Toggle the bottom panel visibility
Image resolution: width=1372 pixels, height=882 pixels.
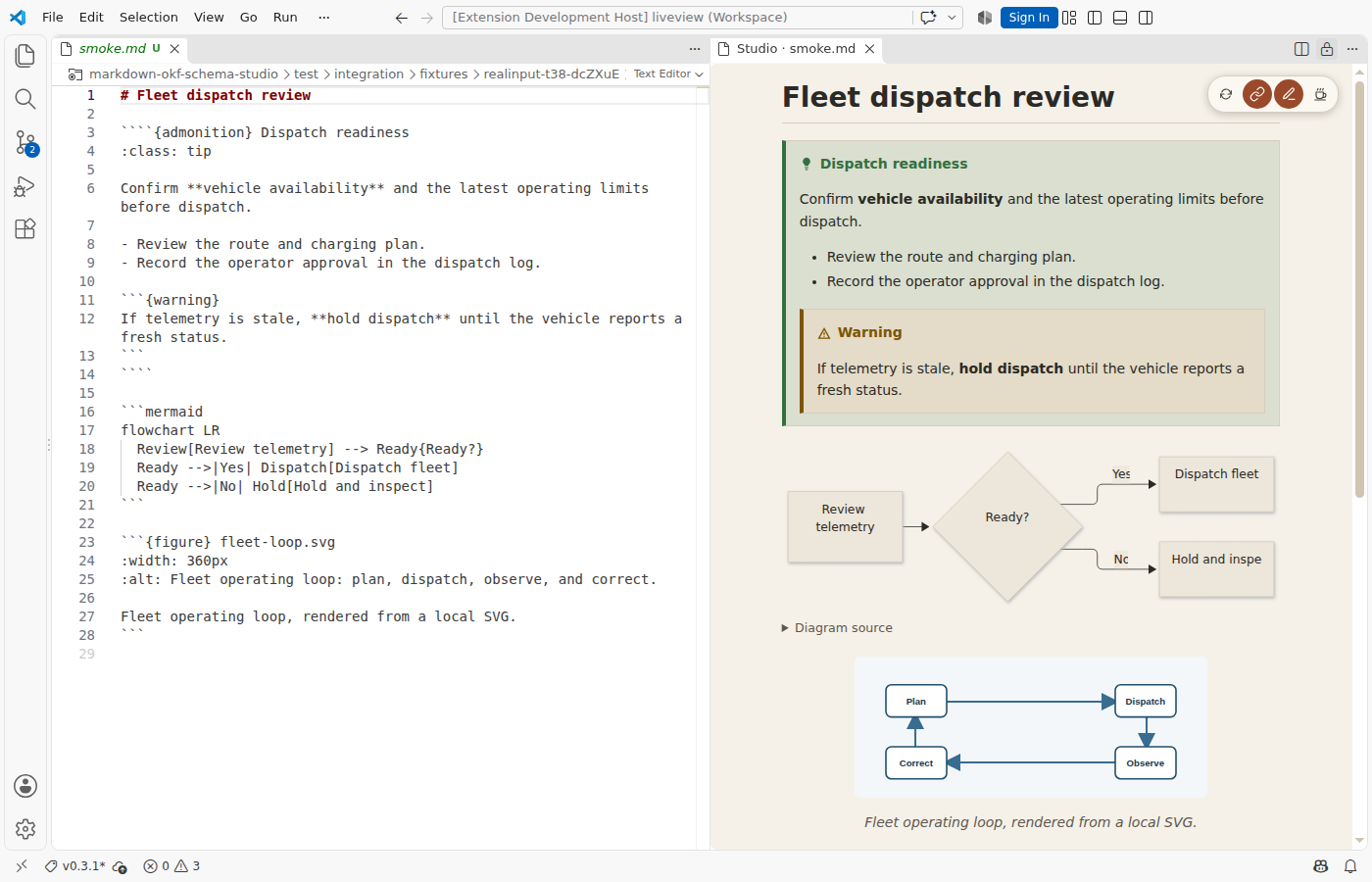tap(1120, 18)
